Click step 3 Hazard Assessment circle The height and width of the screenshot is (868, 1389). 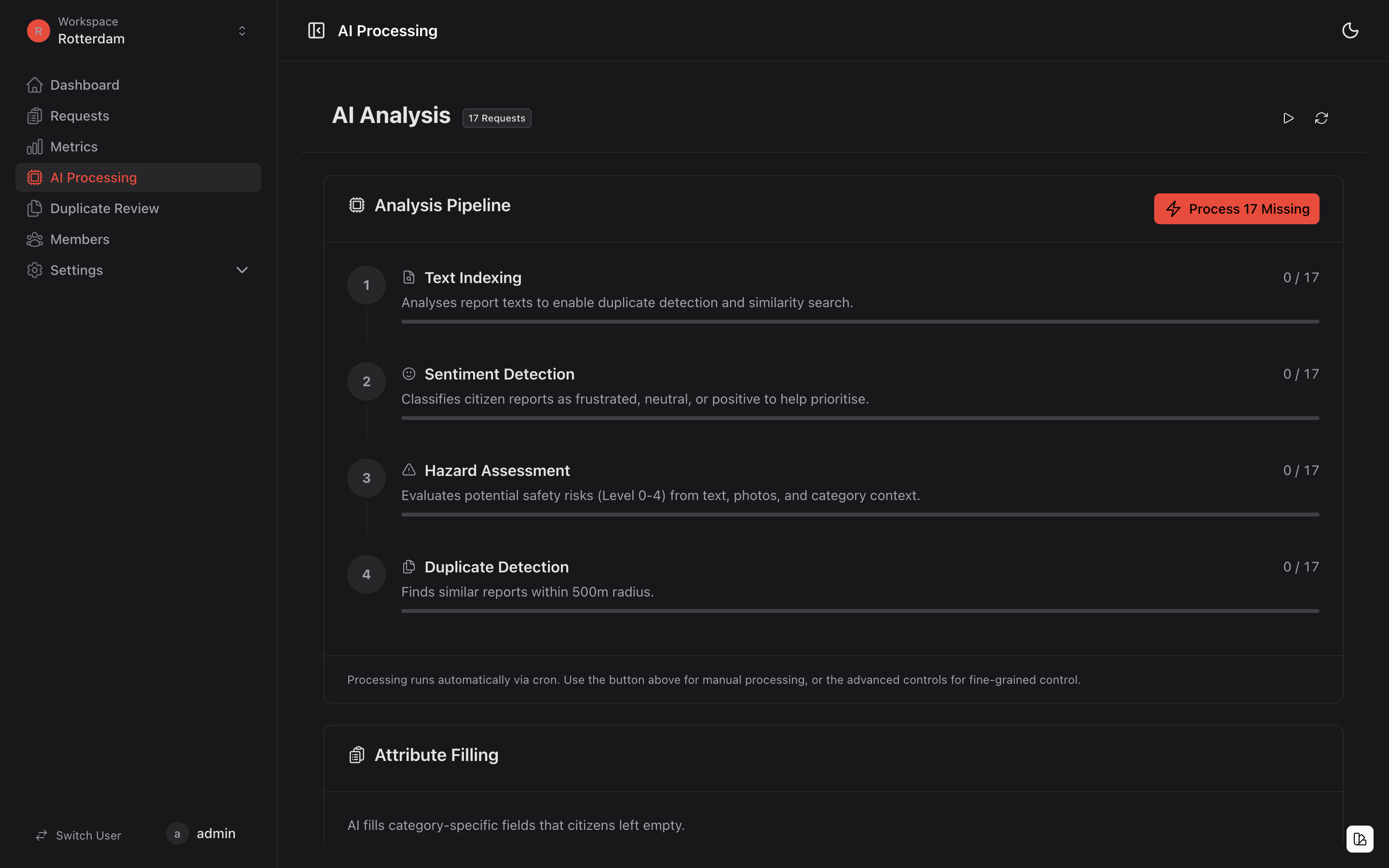pos(366,477)
